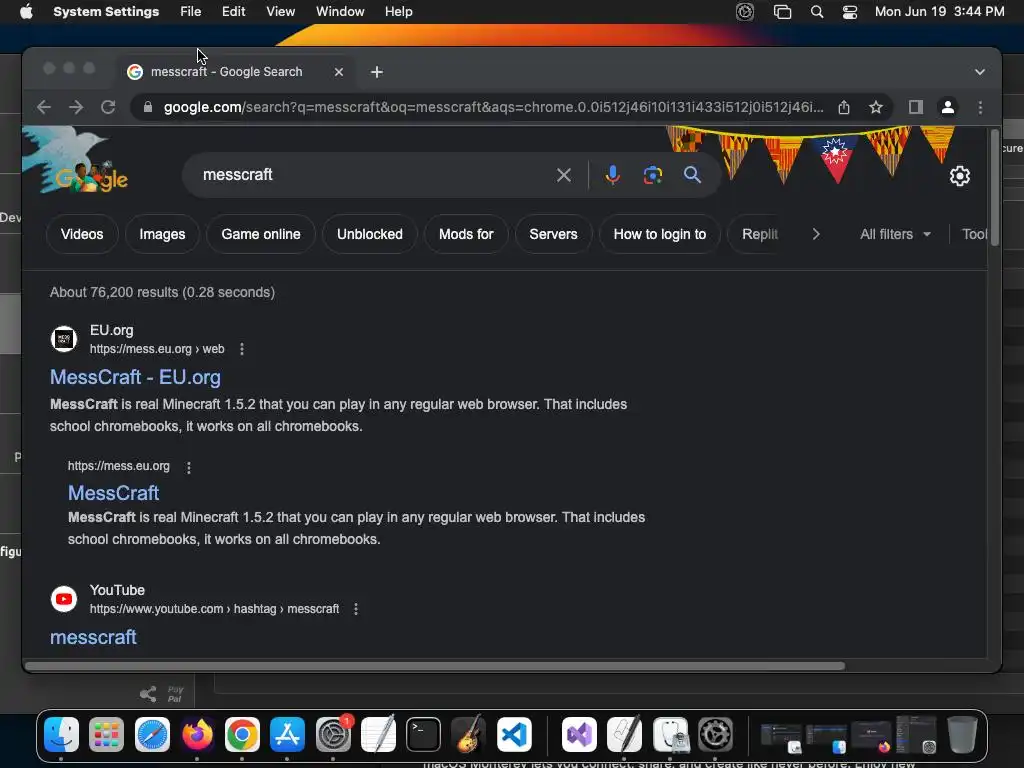Viewport: 1024px width, 768px height.
Task: Filter results by Videos
Action: 82,234
